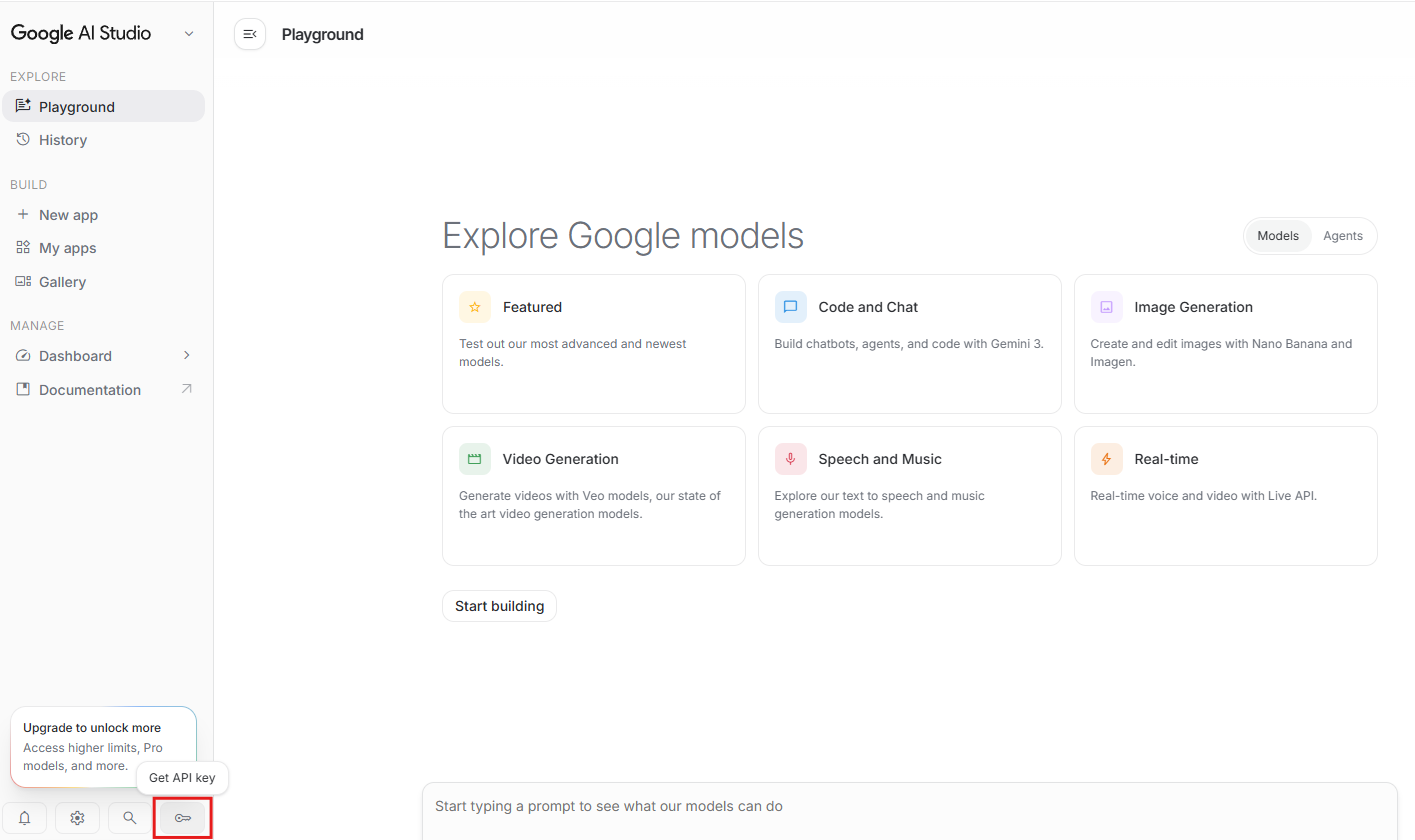Click the My apps grid icon
The image size is (1415, 840).
23,247
